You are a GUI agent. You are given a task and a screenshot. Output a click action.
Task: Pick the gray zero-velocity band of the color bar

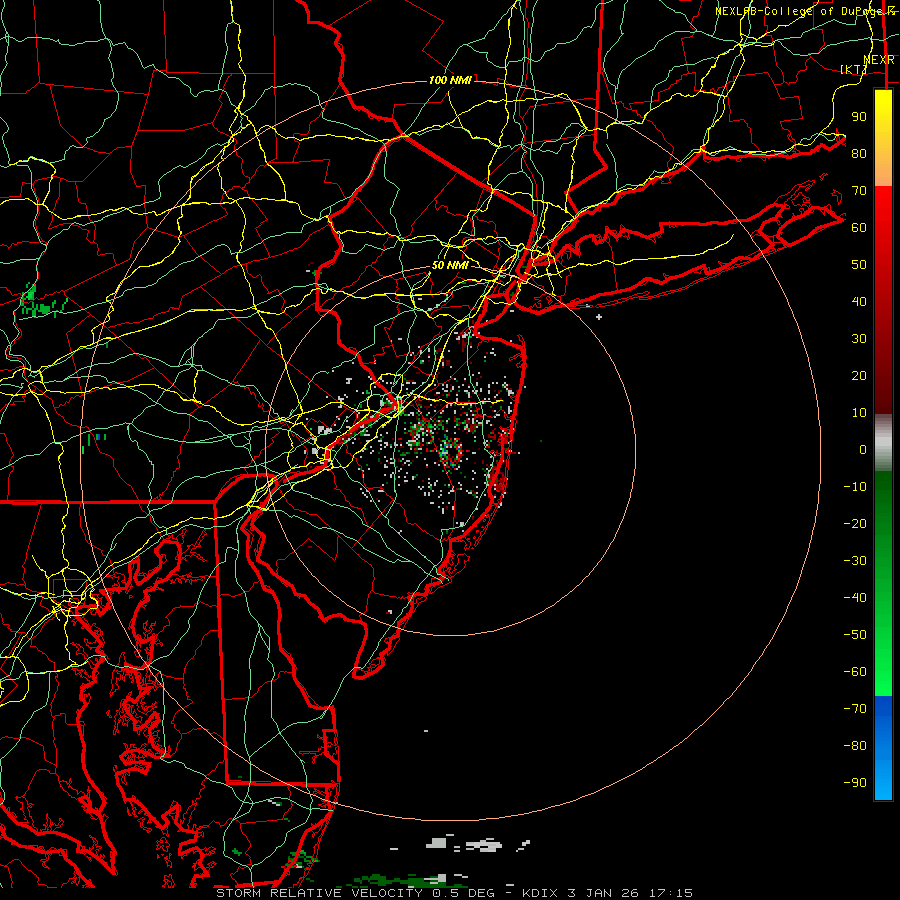click(x=883, y=443)
